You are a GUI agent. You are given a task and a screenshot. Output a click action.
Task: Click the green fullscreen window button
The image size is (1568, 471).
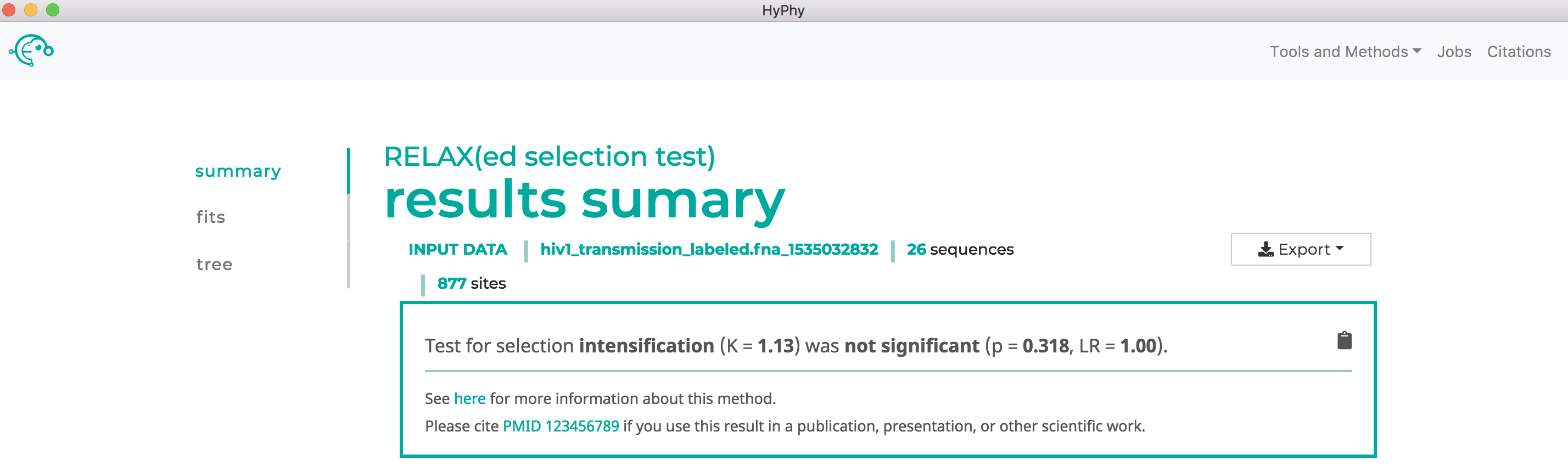pos(53,10)
